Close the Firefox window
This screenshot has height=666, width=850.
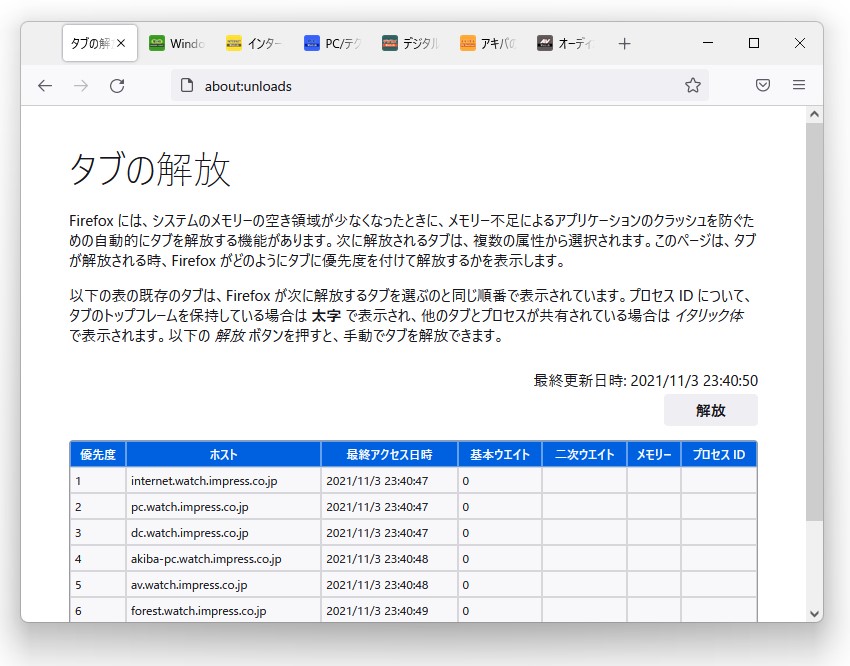800,43
